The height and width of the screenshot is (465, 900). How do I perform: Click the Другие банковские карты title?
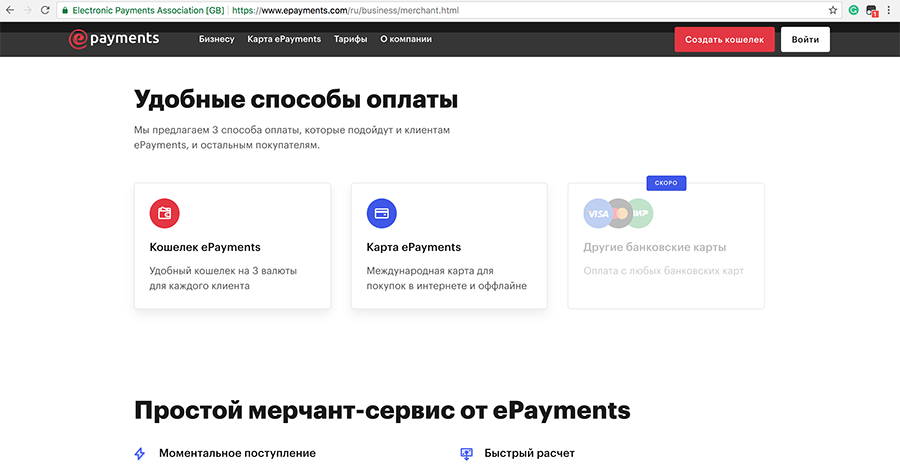pos(655,247)
